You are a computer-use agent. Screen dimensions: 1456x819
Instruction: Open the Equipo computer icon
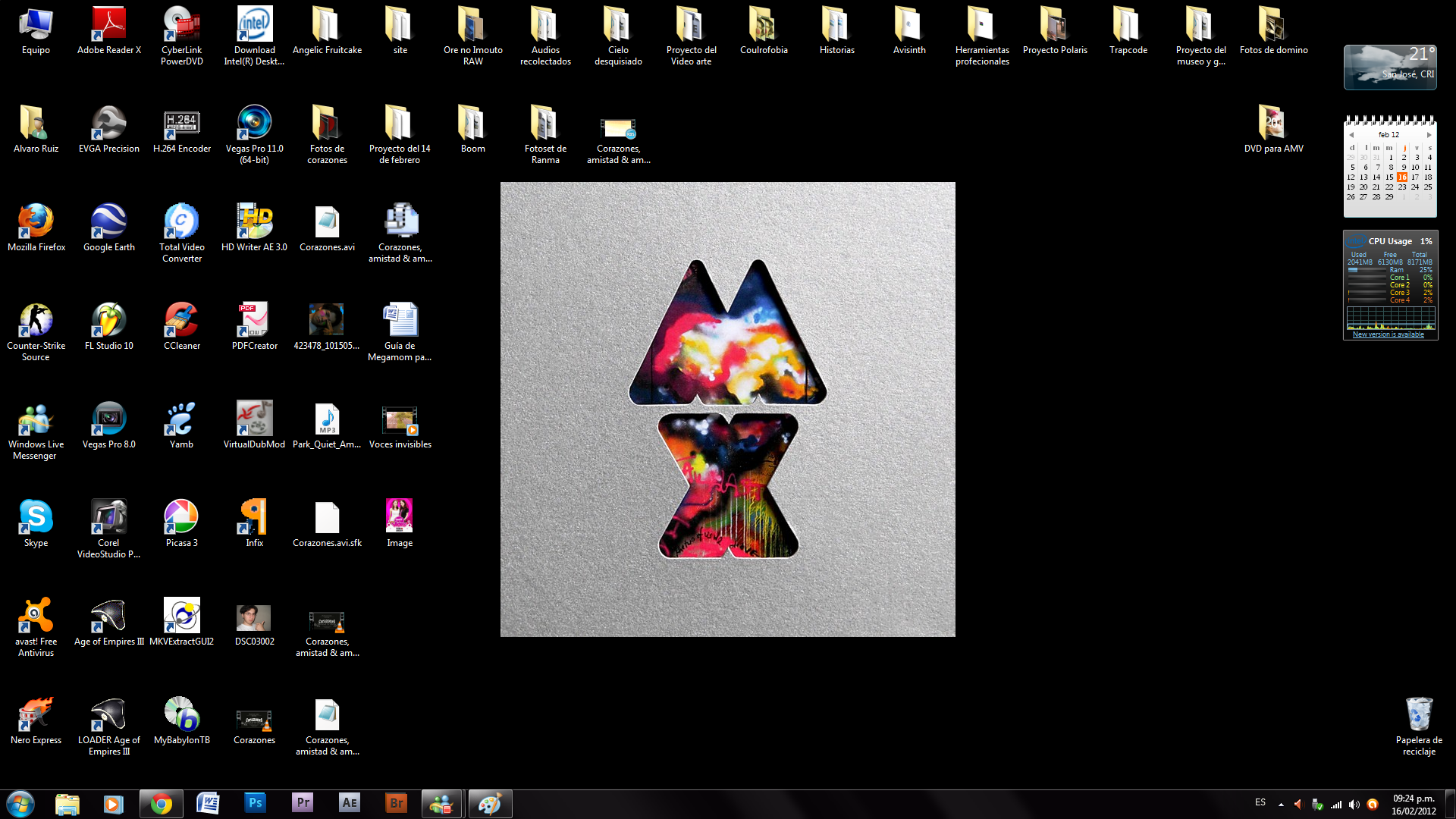[x=36, y=30]
